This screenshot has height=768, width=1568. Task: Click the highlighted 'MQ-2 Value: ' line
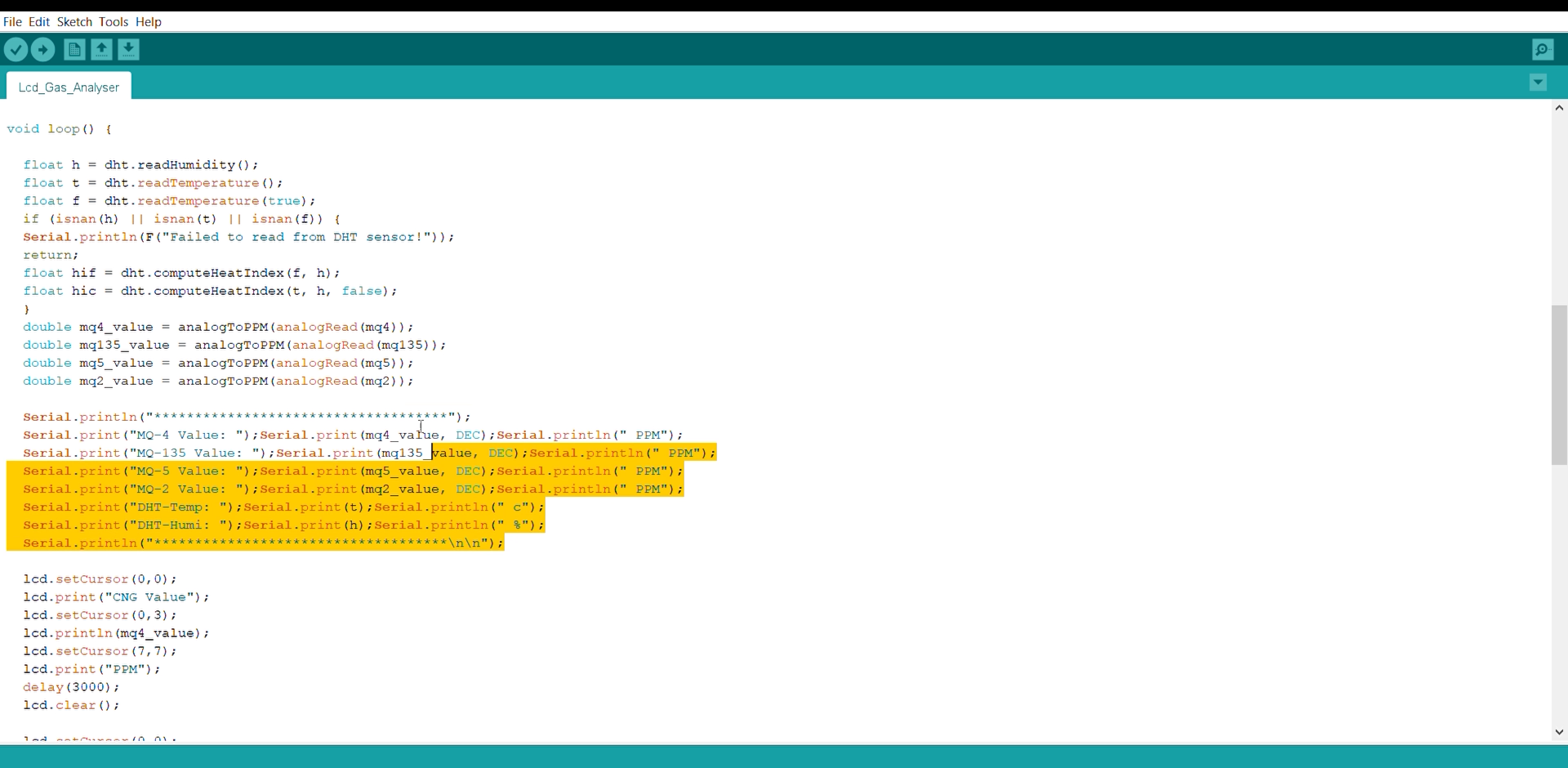(353, 489)
